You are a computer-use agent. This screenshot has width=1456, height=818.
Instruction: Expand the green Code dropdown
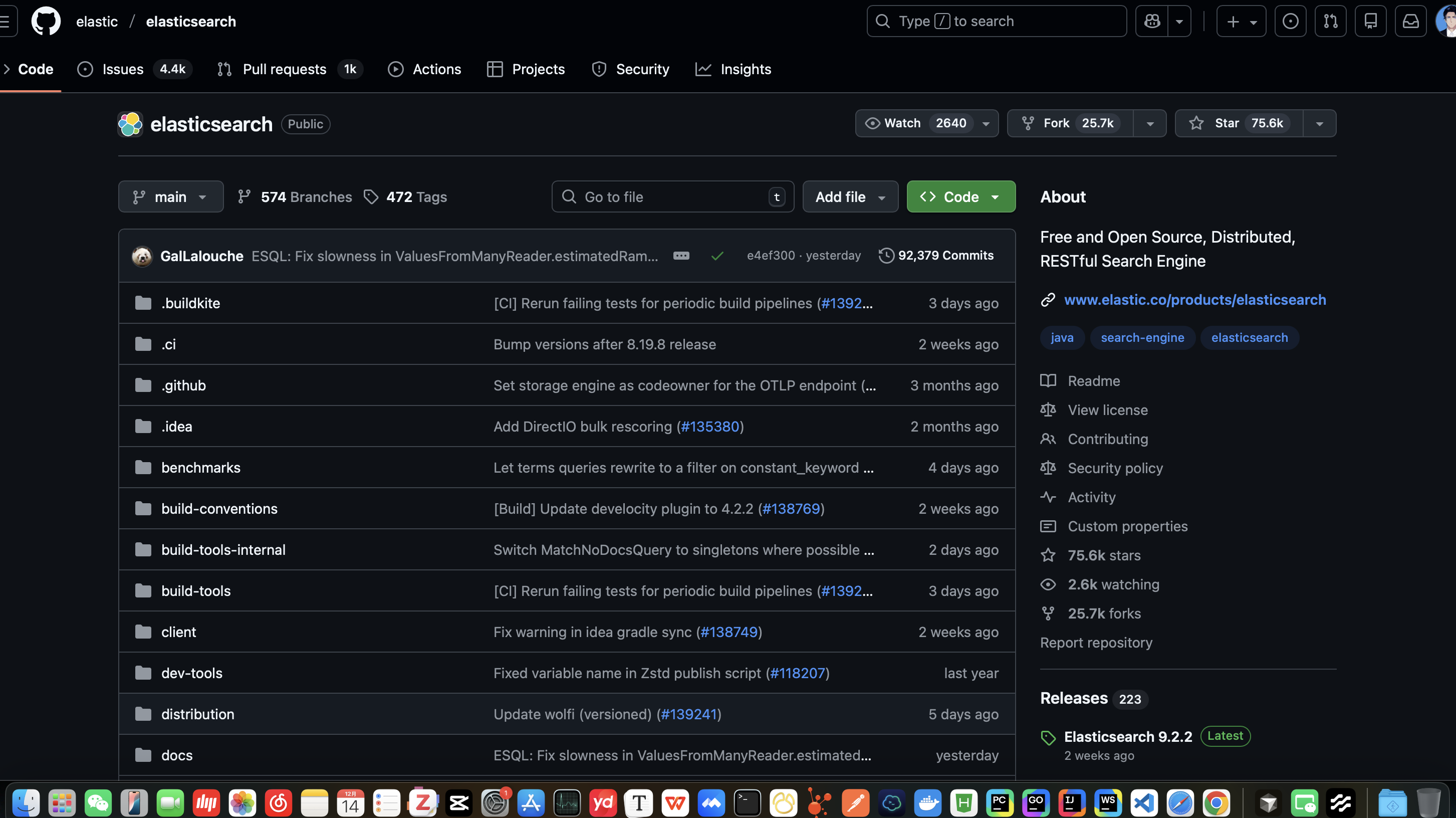960,196
